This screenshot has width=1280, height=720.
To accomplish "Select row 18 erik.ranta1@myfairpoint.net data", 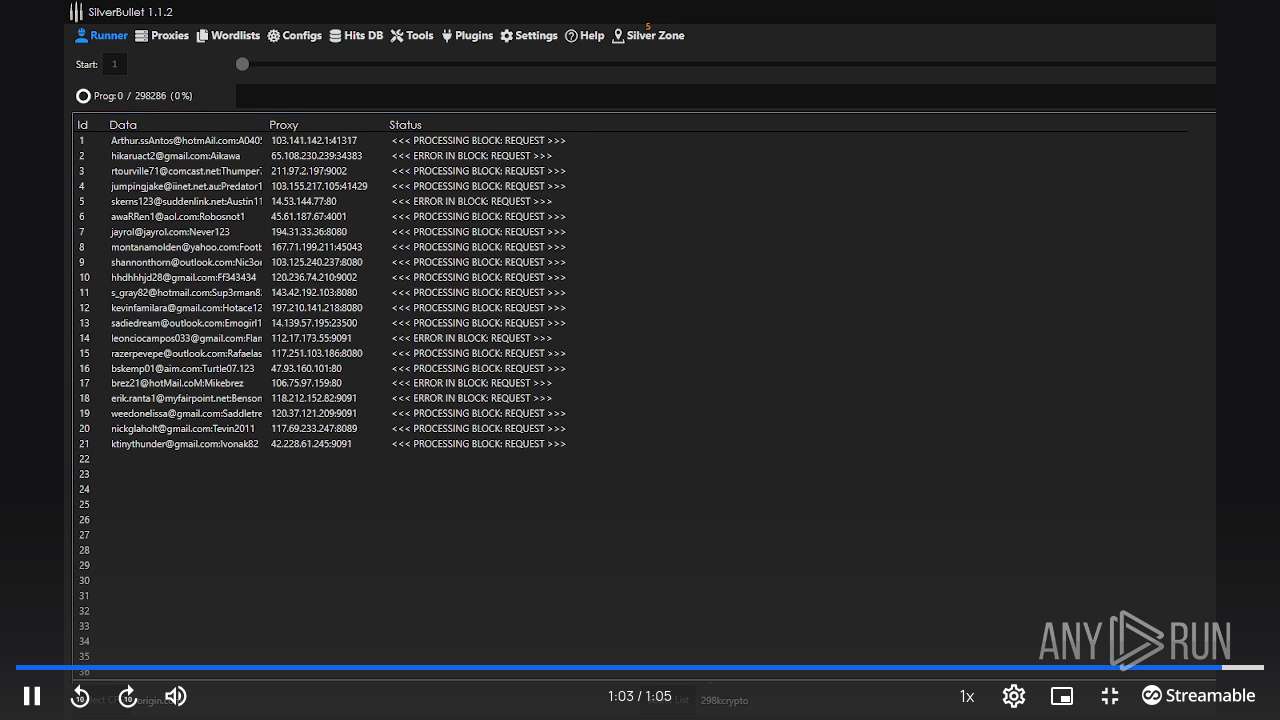I will (x=186, y=398).
